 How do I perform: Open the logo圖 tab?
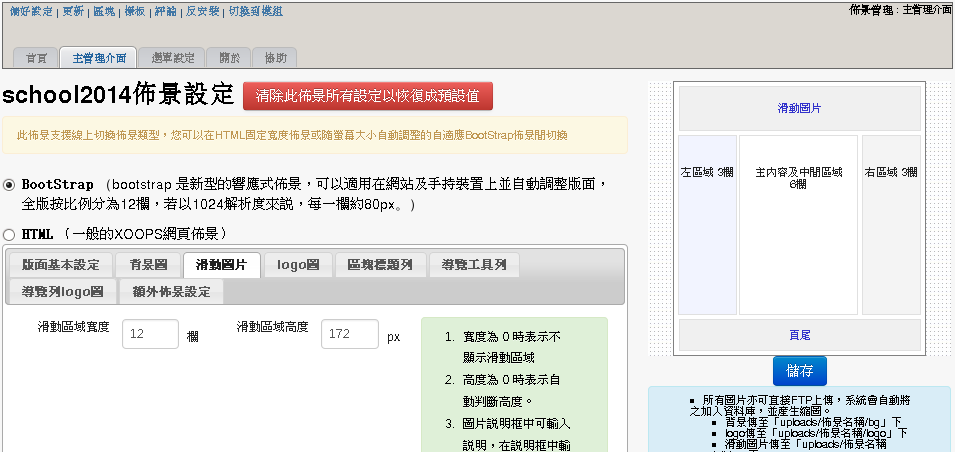pos(298,265)
